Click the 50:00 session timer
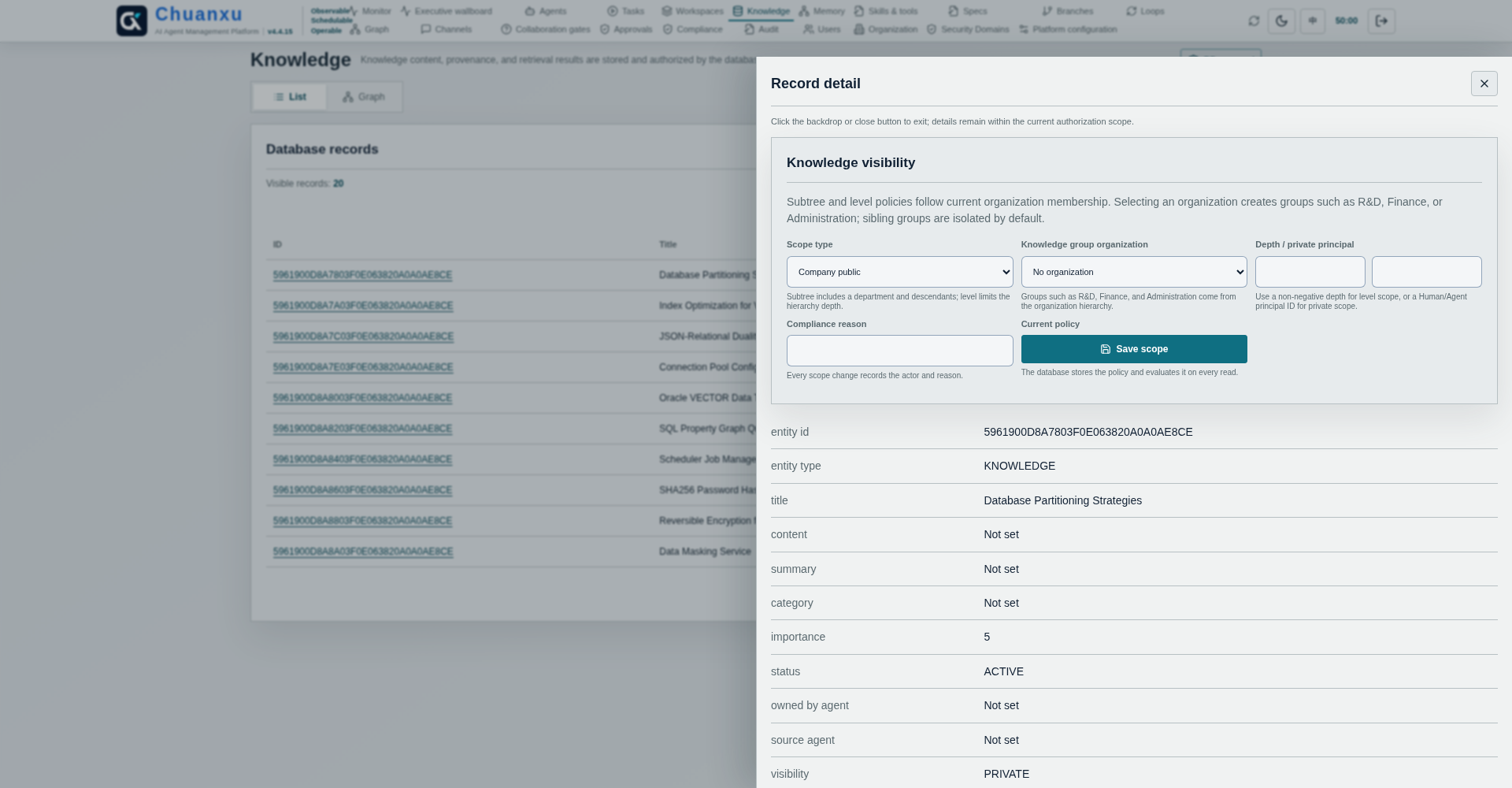Image resolution: width=1512 pixels, height=788 pixels. pos(1347,21)
